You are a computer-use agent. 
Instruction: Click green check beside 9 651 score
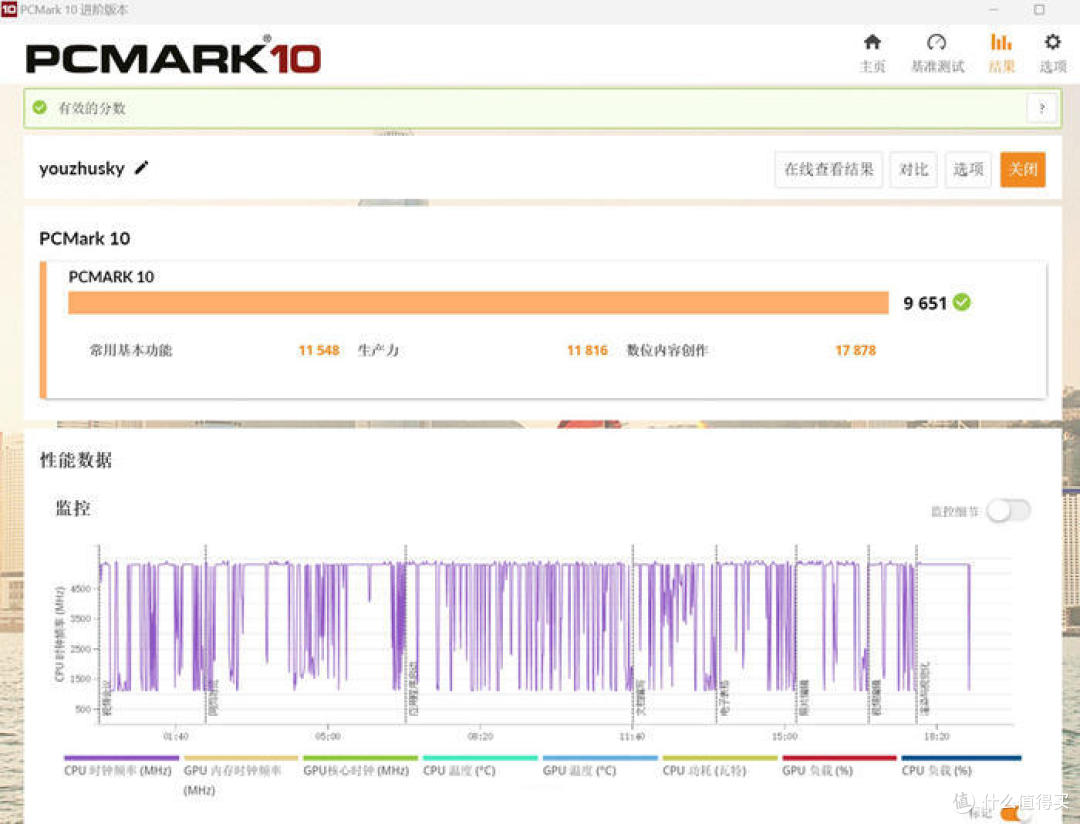pos(962,302)
